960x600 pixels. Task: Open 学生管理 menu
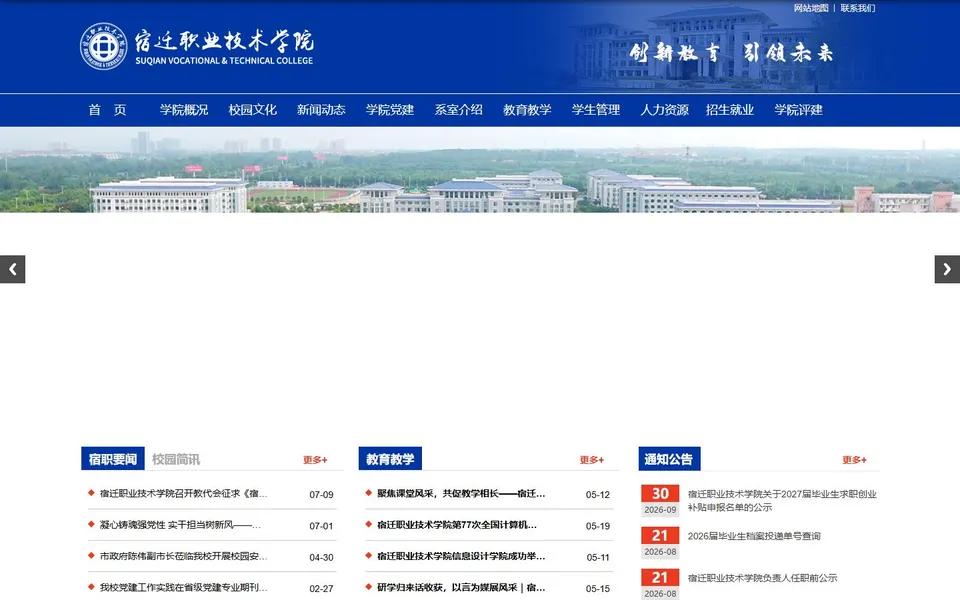pyautogui.click(x=595, y=110)
